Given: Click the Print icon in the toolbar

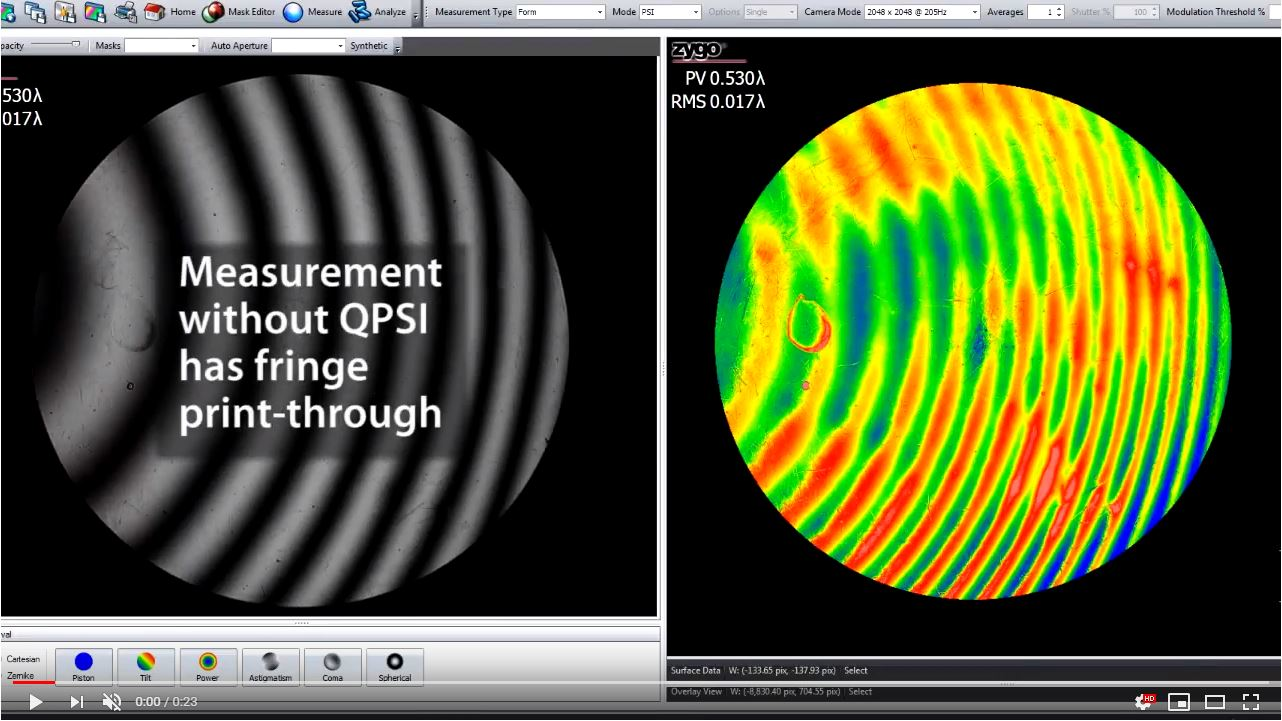Looking at the screenshot, I should 126,12.
